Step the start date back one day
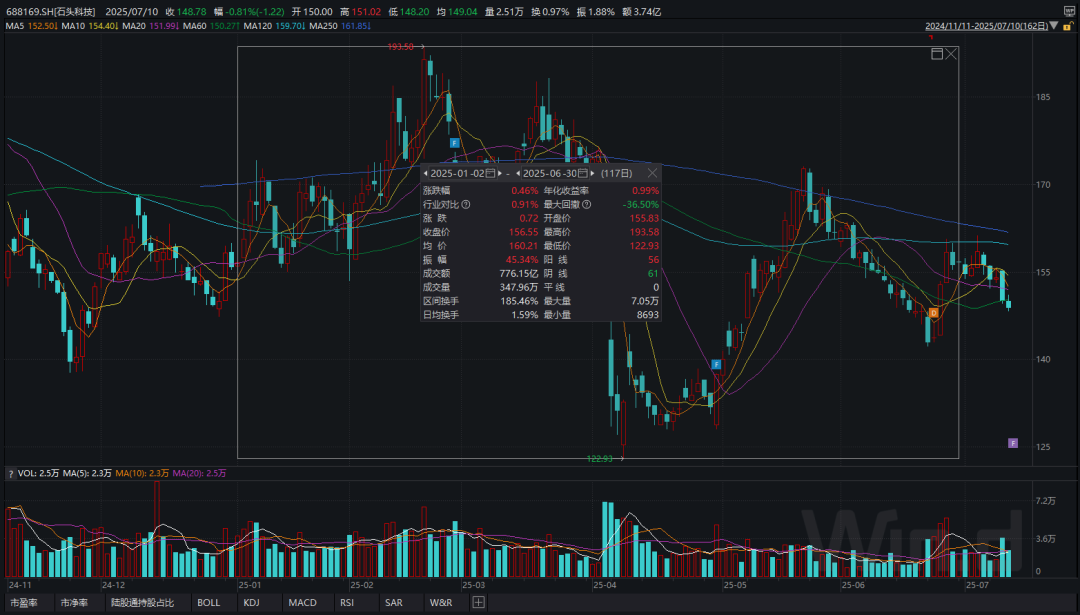This screenshot has height=615, width=1080. pyautogui.click(x=425, y=173)
